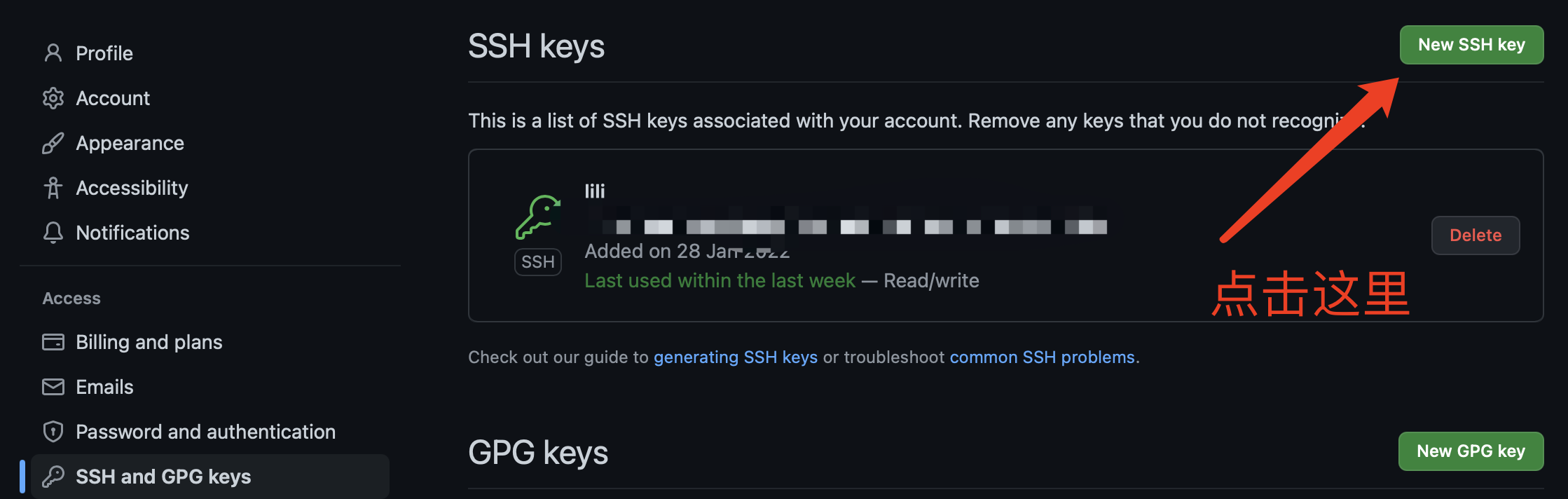Open Profile settings page
This screenshot has height=499, width=1568.
(104, 53)
